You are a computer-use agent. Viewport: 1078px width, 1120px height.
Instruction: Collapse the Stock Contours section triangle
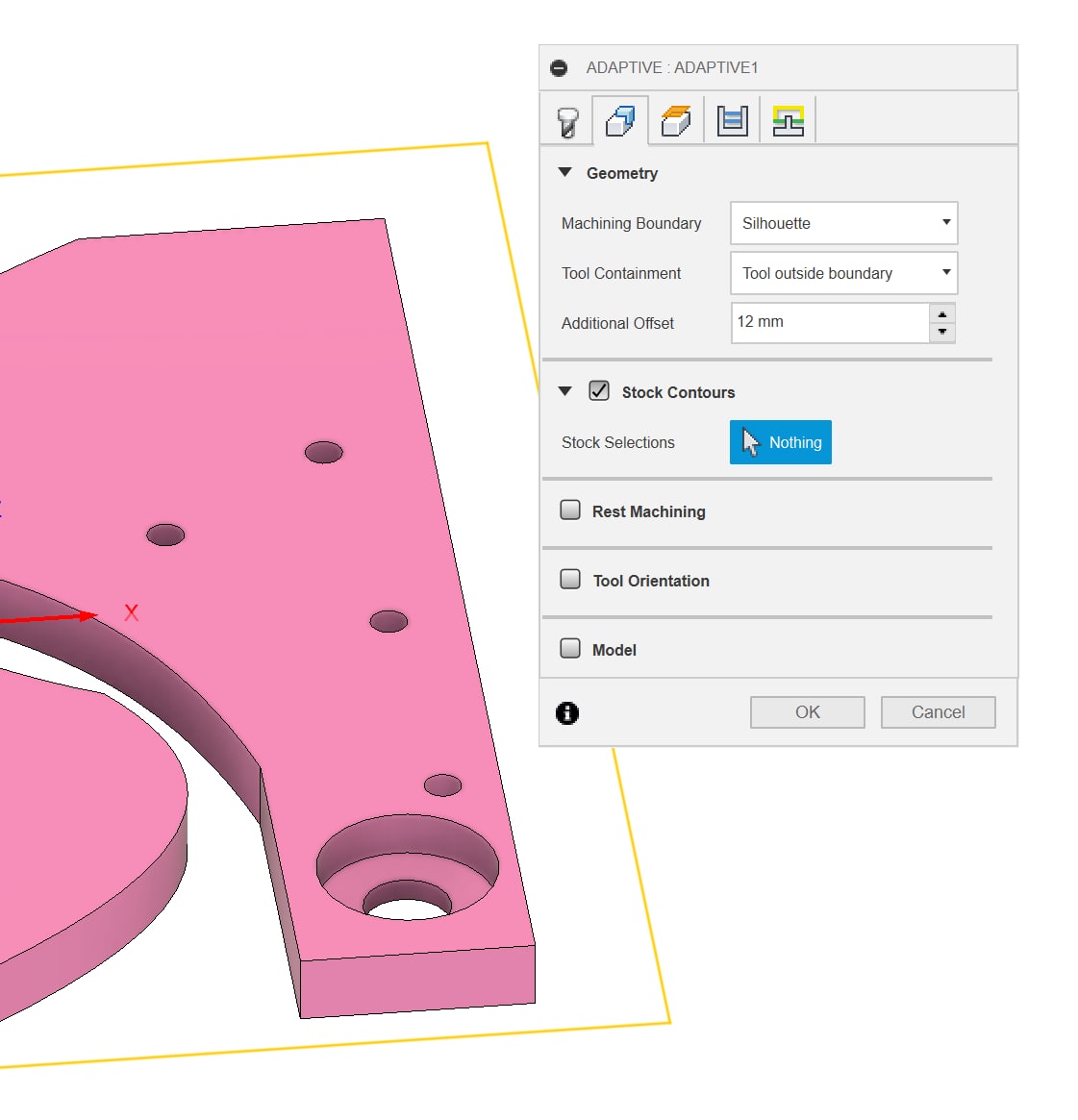coord(565,391)
